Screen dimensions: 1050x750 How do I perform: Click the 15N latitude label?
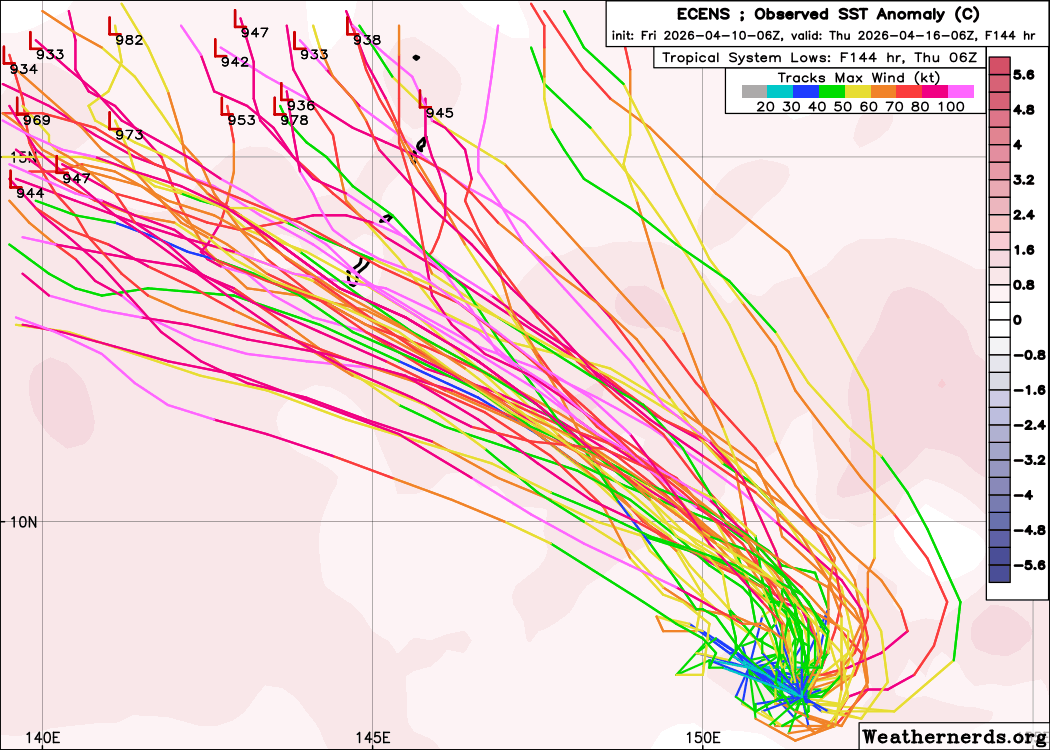(23, 158)
